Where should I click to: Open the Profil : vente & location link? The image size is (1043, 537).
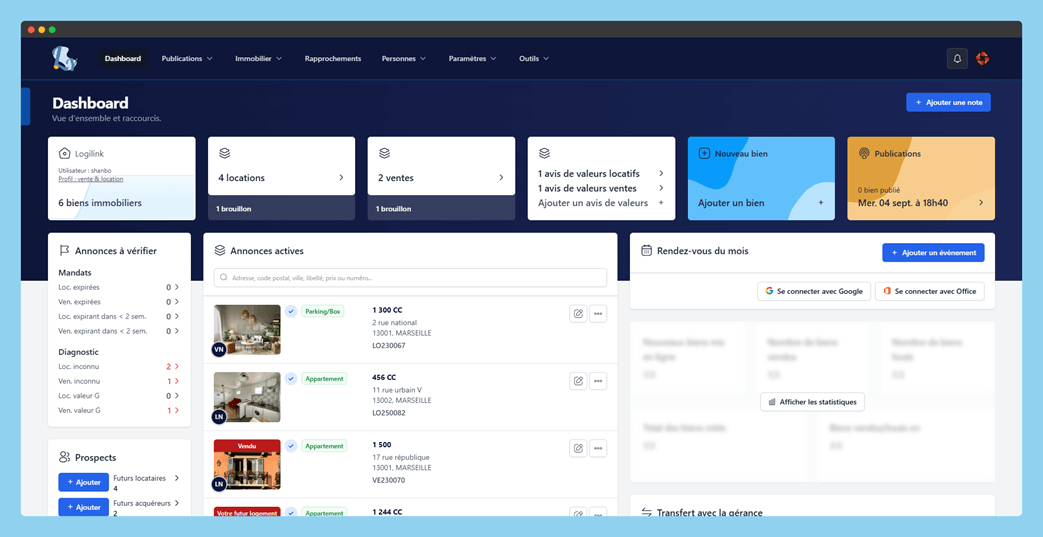pos(90,179)
